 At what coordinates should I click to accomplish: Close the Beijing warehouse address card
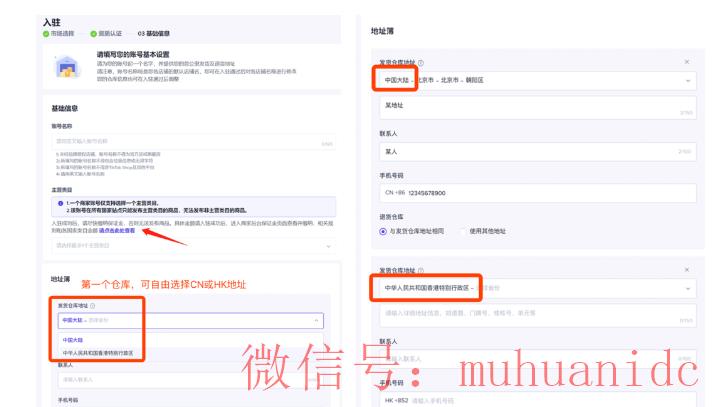[687, 62]
